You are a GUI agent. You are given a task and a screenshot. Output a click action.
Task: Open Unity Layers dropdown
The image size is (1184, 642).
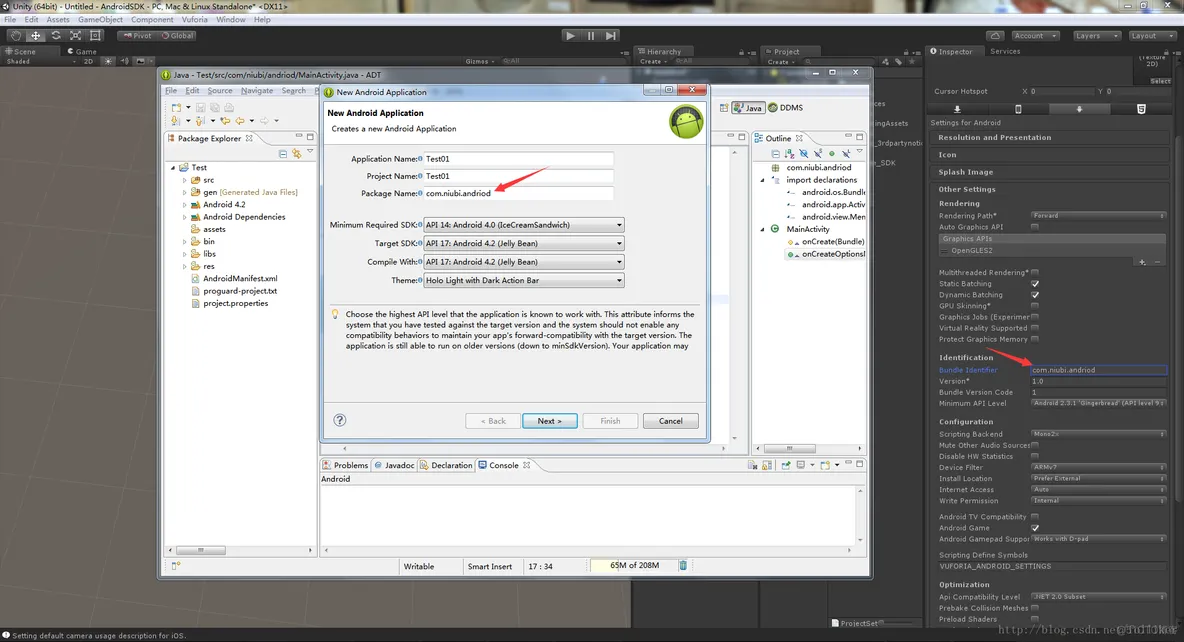point(1096,35)
